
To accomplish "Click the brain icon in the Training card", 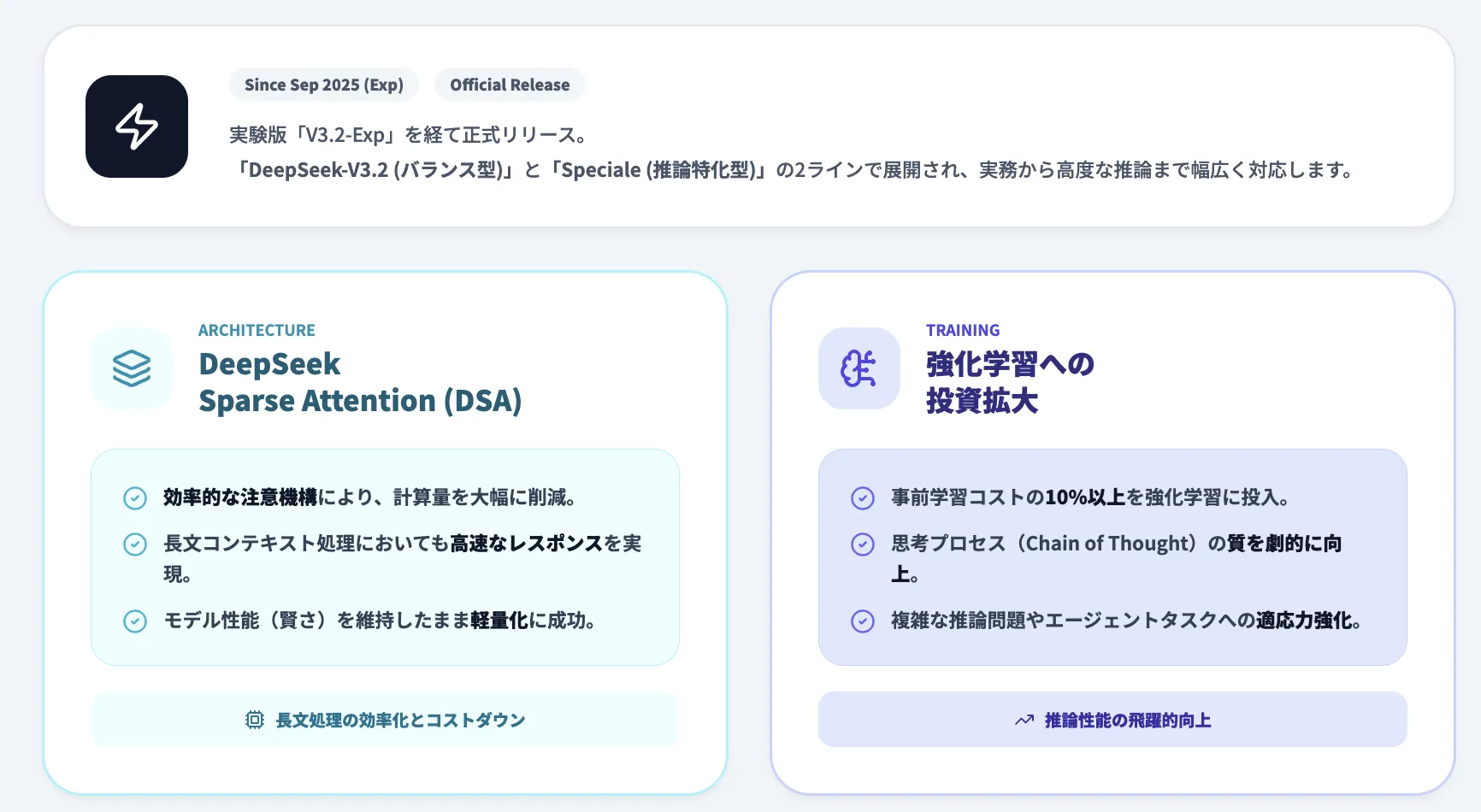I will pos(859,368).
